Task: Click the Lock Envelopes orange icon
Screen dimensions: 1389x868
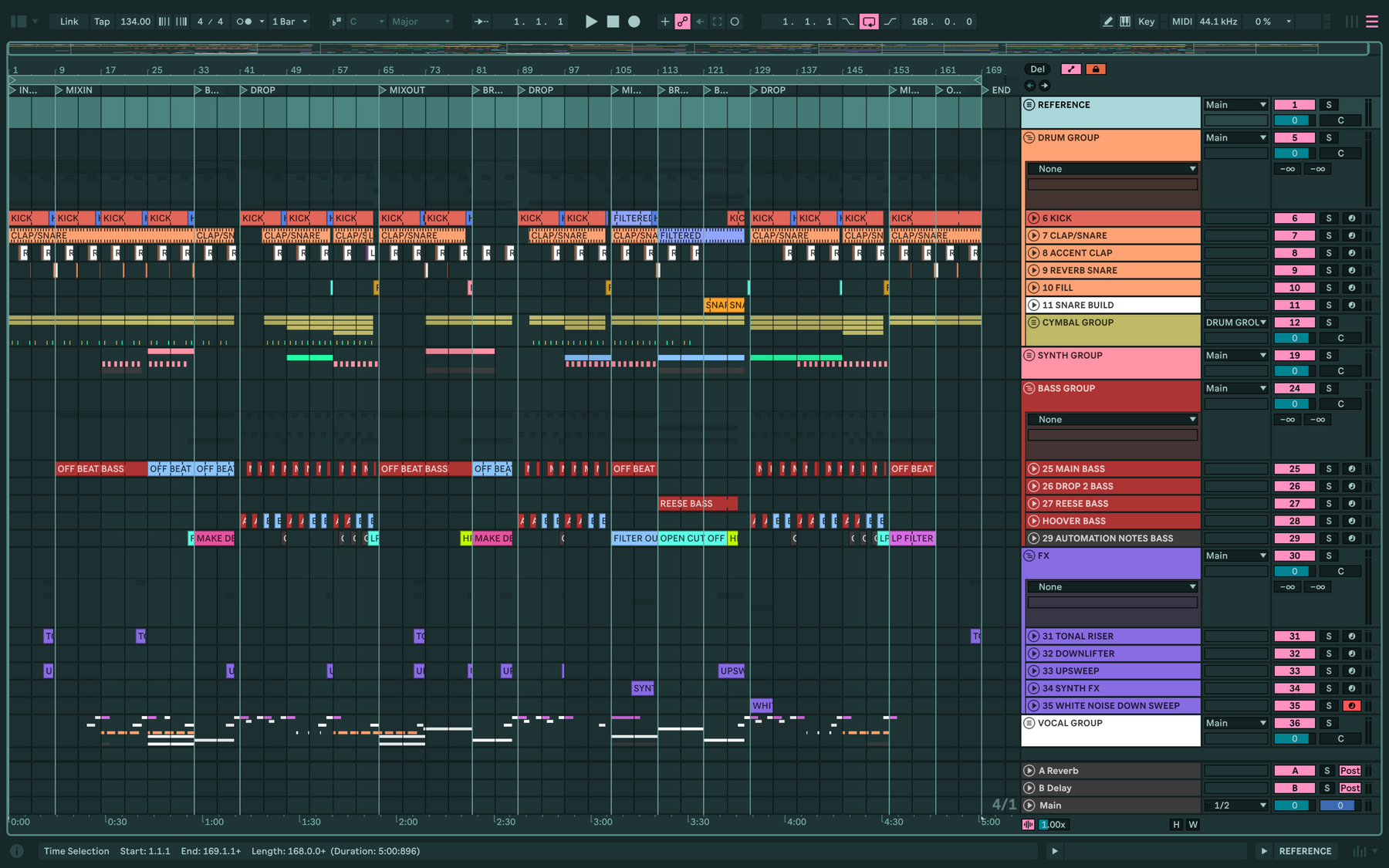Action: 1096,69
